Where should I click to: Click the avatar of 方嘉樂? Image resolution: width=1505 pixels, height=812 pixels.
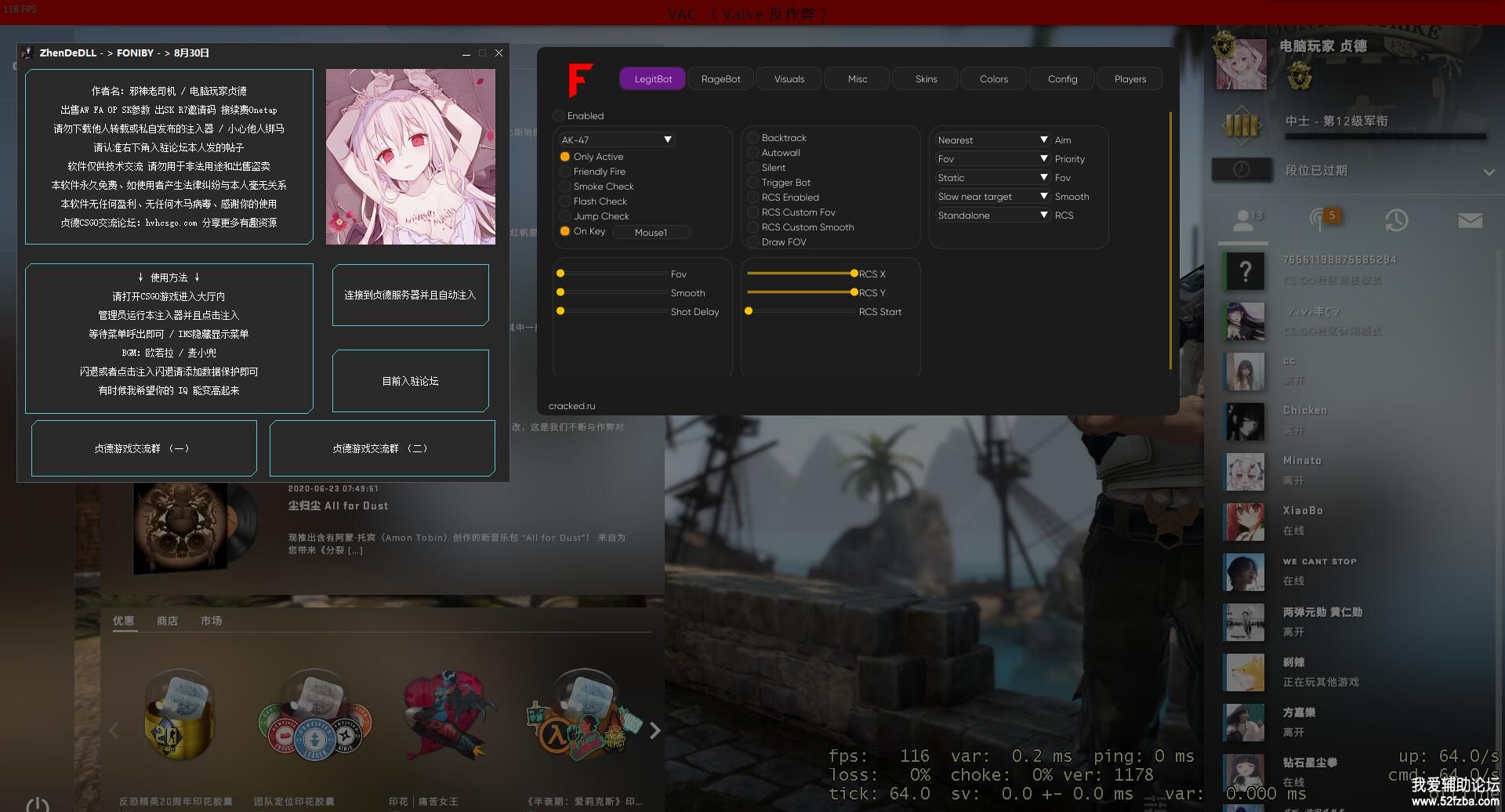(x=1245, y=723)
